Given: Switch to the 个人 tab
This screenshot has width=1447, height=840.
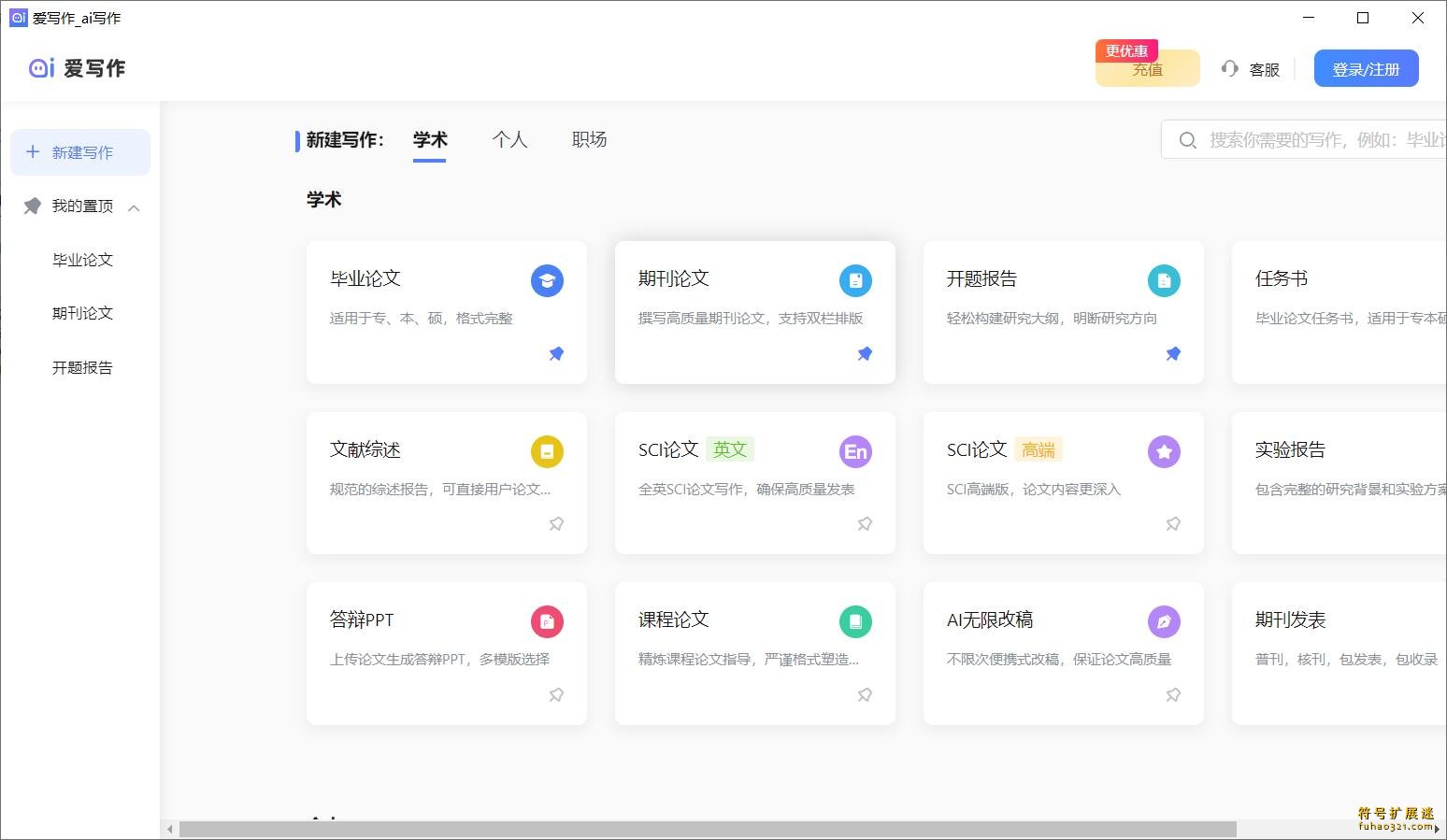Looking at the screenshot, I should (x=510, y=139).
